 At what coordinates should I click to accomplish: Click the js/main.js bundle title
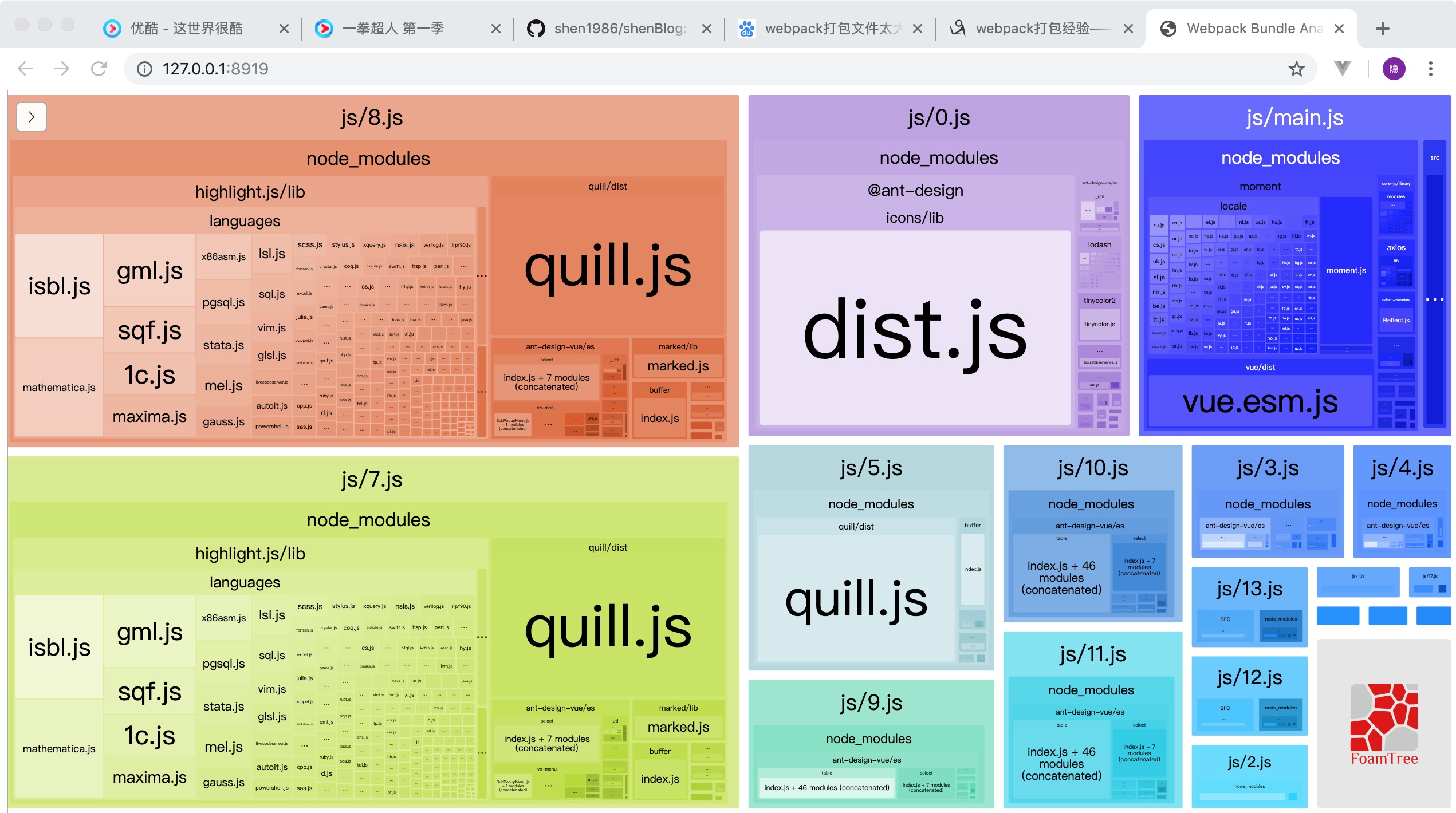(1294, 117)
